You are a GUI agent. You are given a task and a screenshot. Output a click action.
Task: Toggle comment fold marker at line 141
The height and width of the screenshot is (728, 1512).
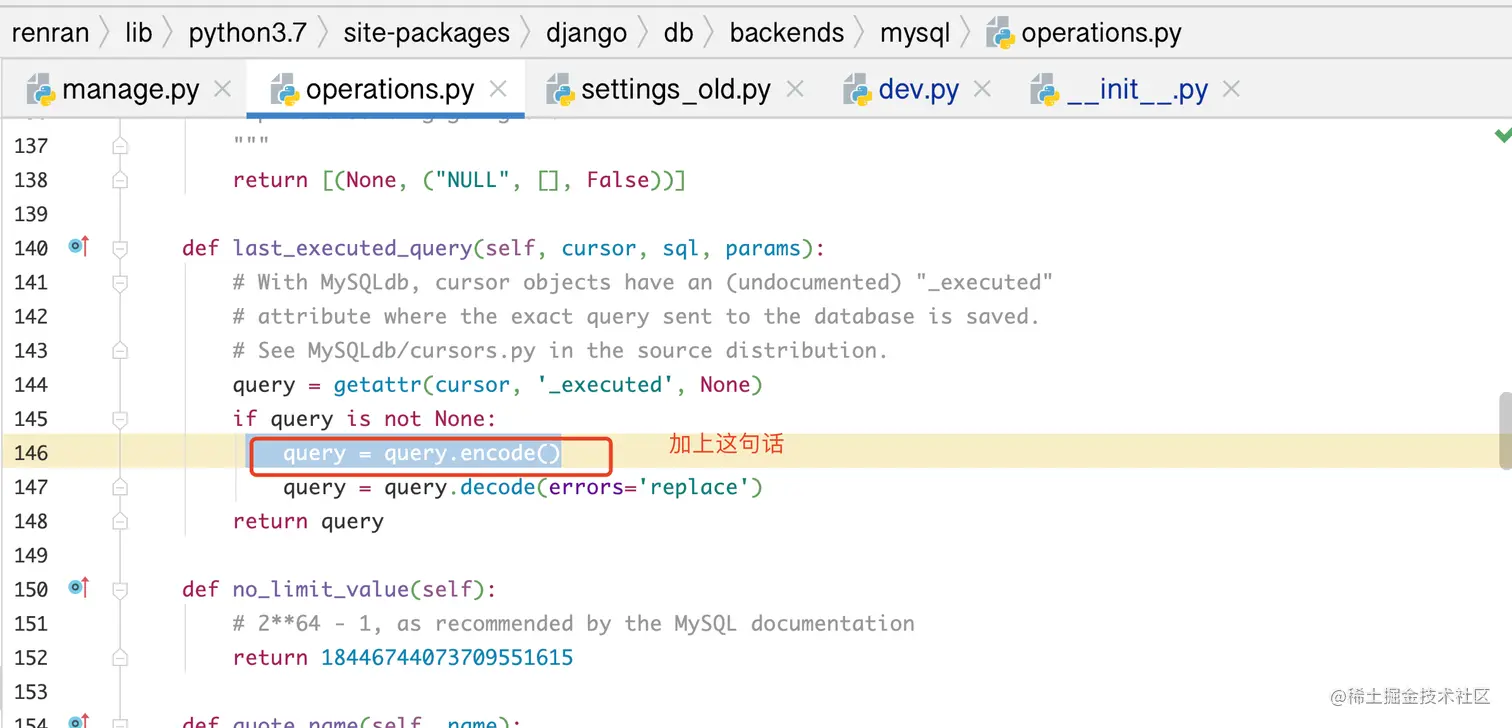(120, 282)
